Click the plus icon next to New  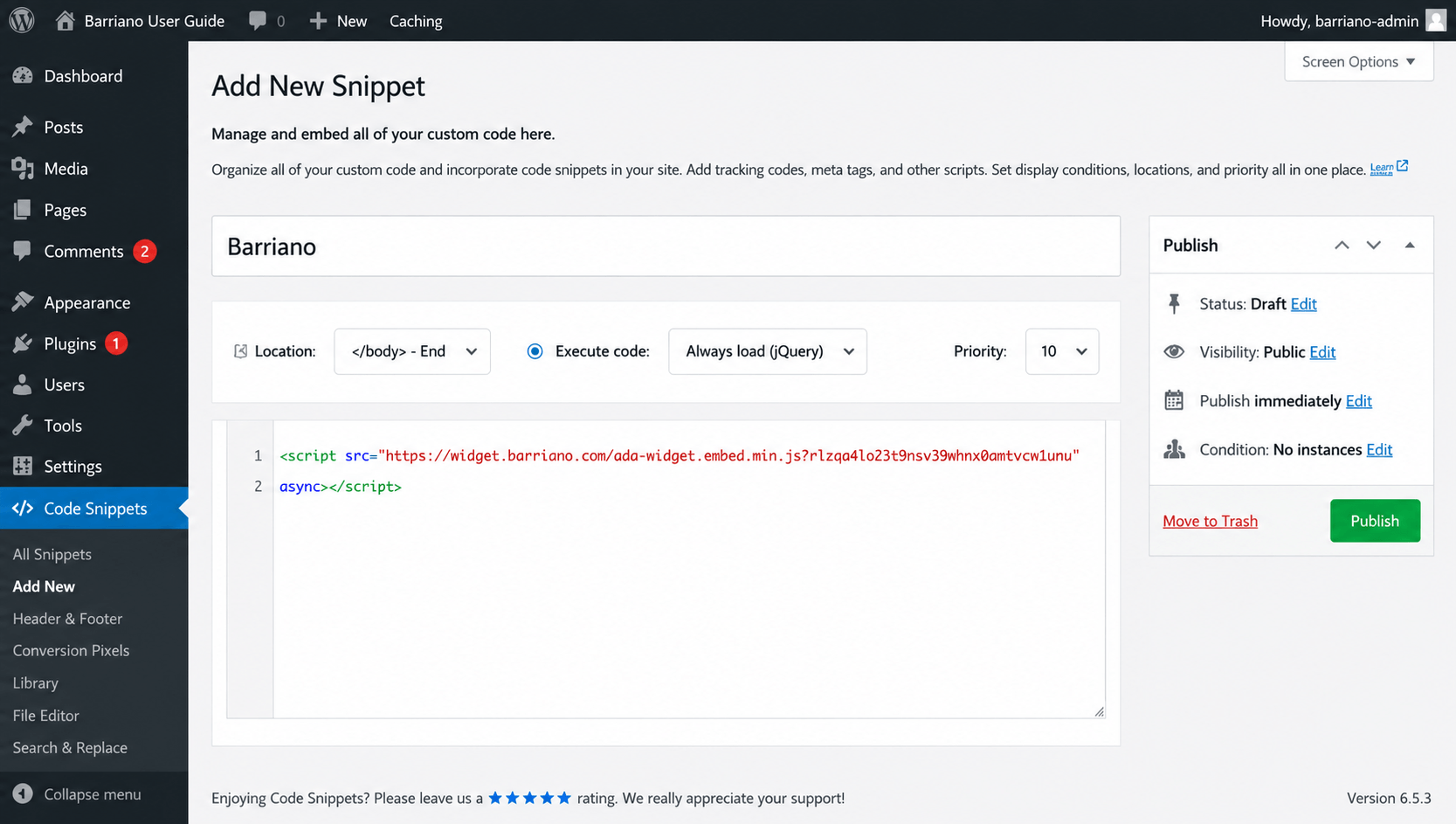point(318,20)
